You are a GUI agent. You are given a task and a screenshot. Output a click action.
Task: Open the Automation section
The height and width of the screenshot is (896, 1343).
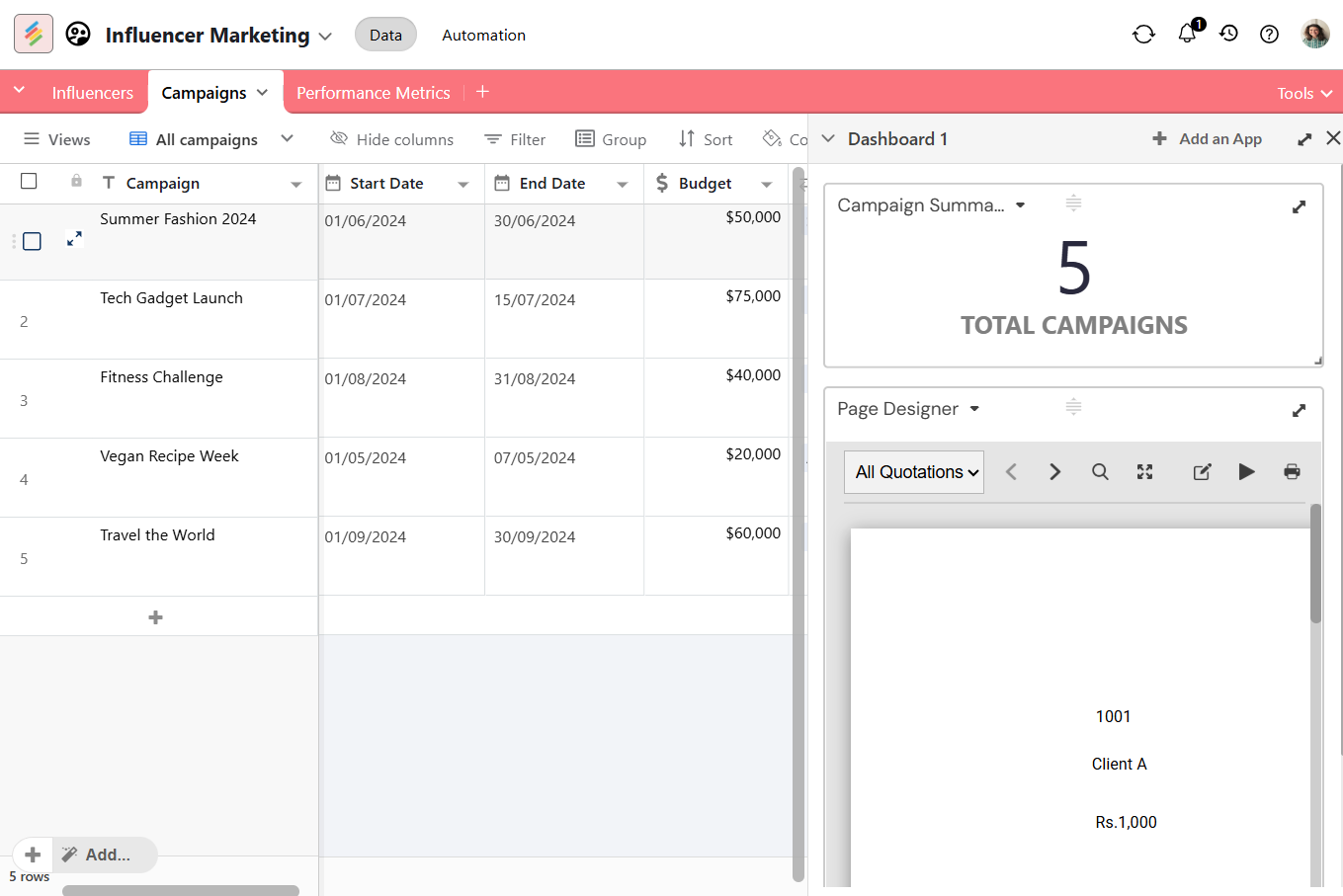click(x=483, y=35)
